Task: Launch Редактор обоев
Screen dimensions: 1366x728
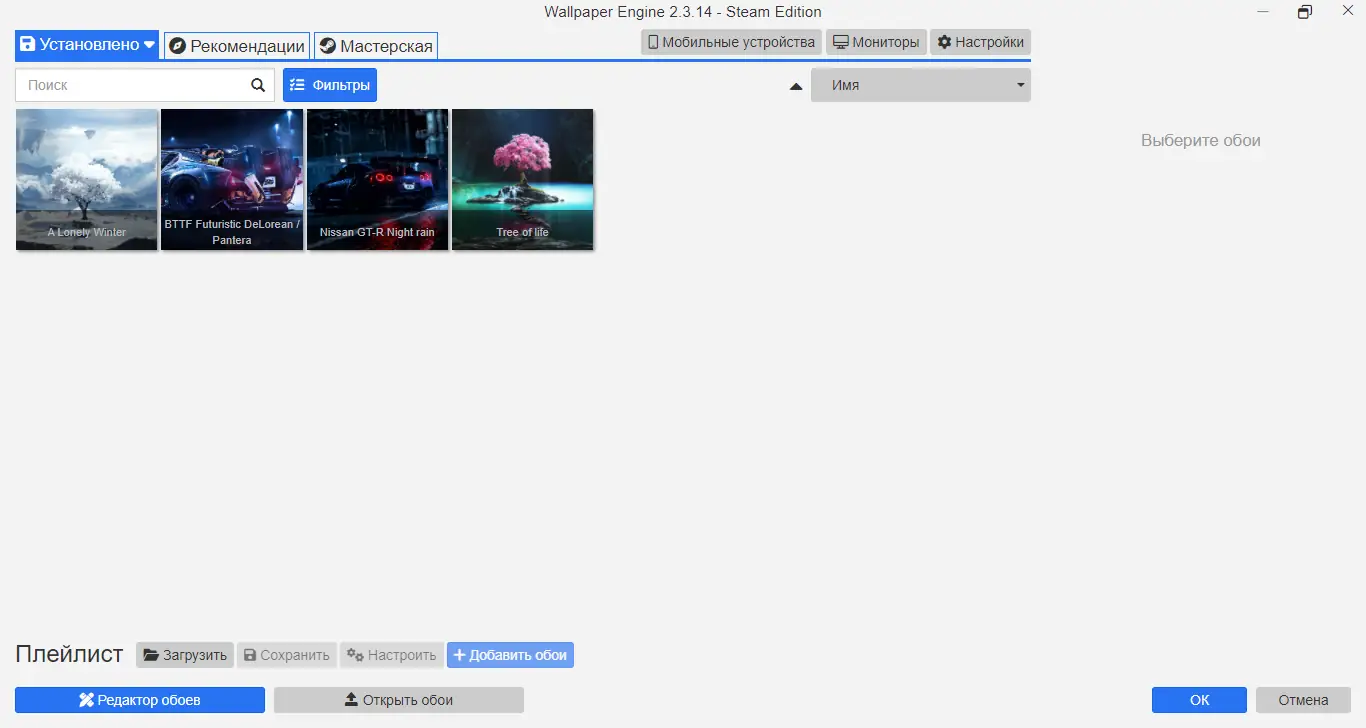Action: click(140, 700)
